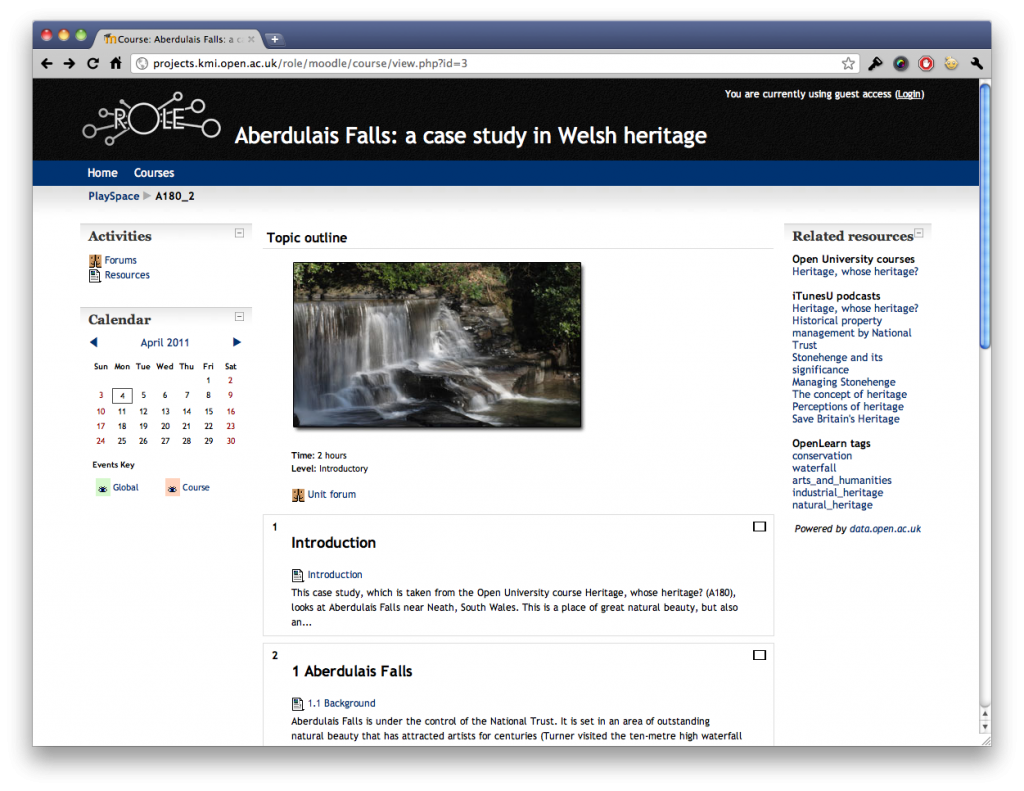Bookmark page with the star icon
The width and height of the screenshot is (1024, 791).
click(x=848, y=64)
